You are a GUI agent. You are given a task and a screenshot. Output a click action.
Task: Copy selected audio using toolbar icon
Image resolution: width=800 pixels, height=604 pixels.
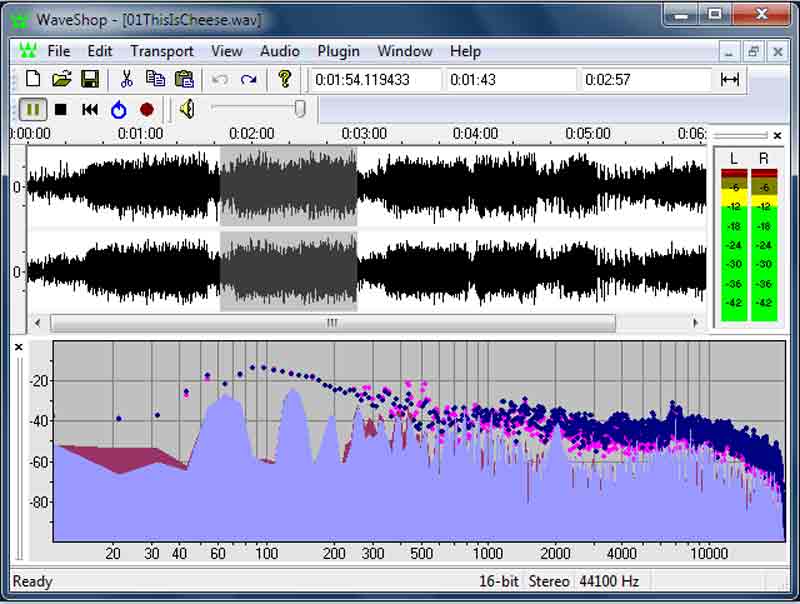pos(155,79)
